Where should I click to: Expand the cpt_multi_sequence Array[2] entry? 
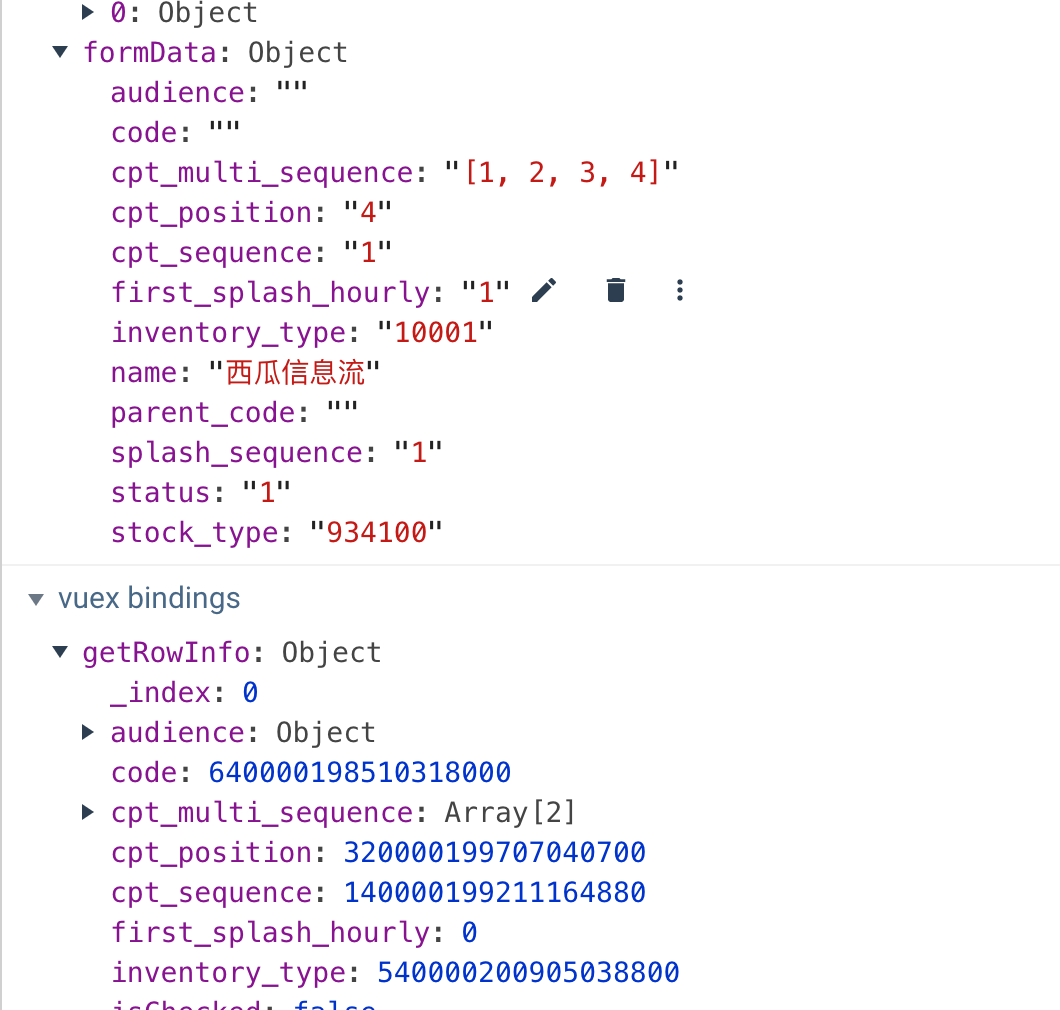[x=88, y=813]
